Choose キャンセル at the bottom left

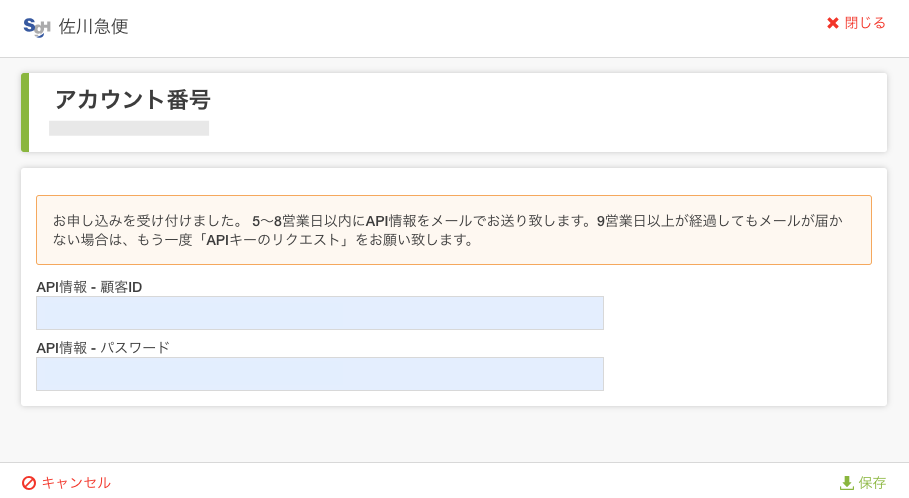point(76,483)
